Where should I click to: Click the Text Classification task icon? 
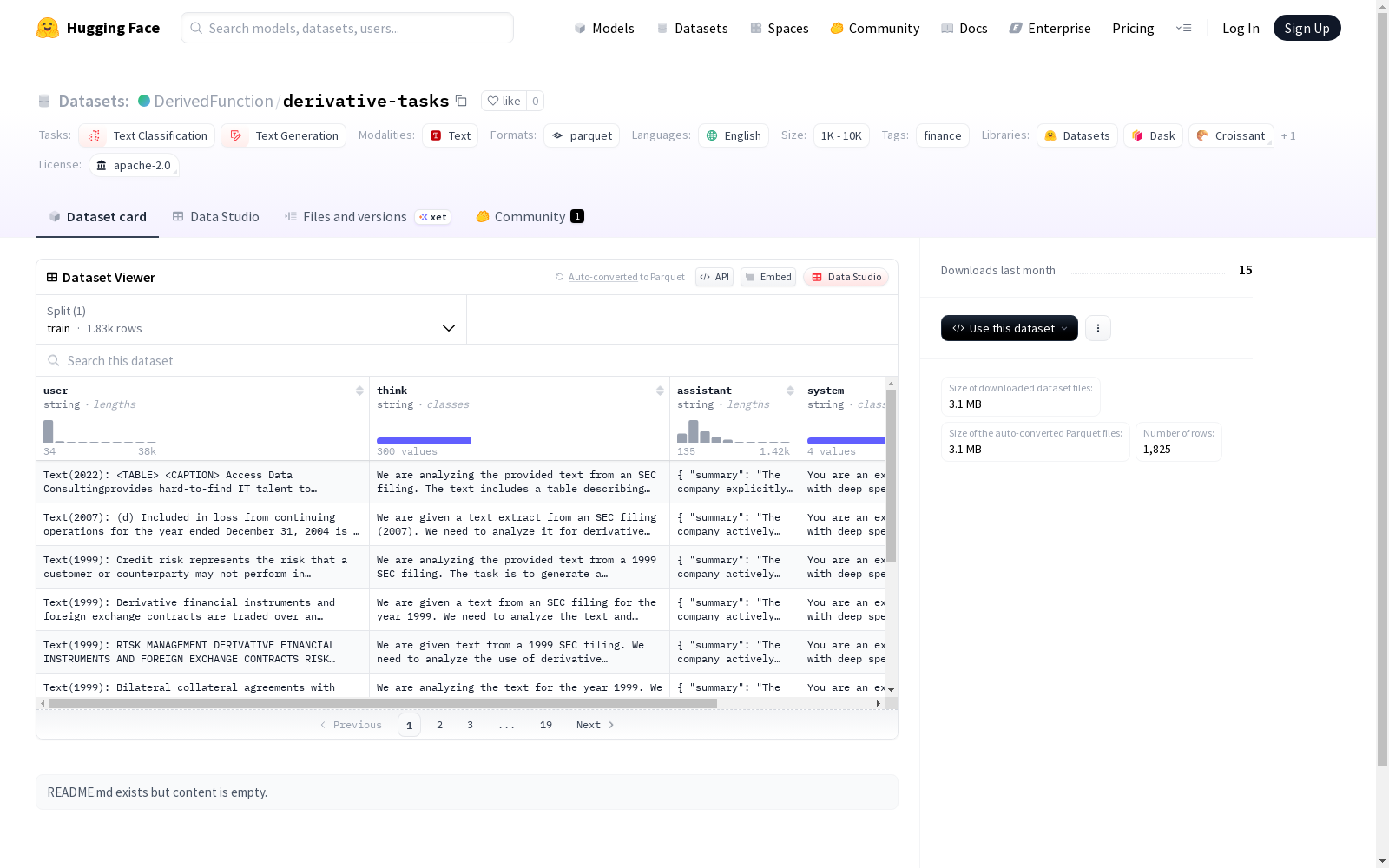(x=94, y=135)
